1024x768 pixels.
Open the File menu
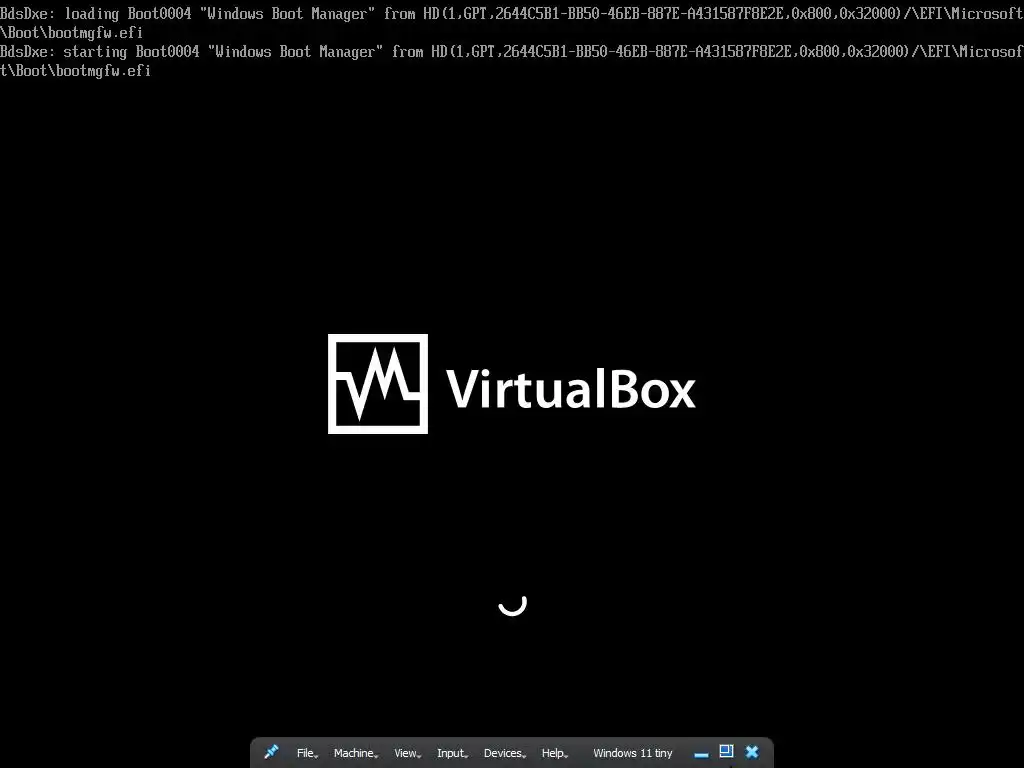click(x=307, y=753)
